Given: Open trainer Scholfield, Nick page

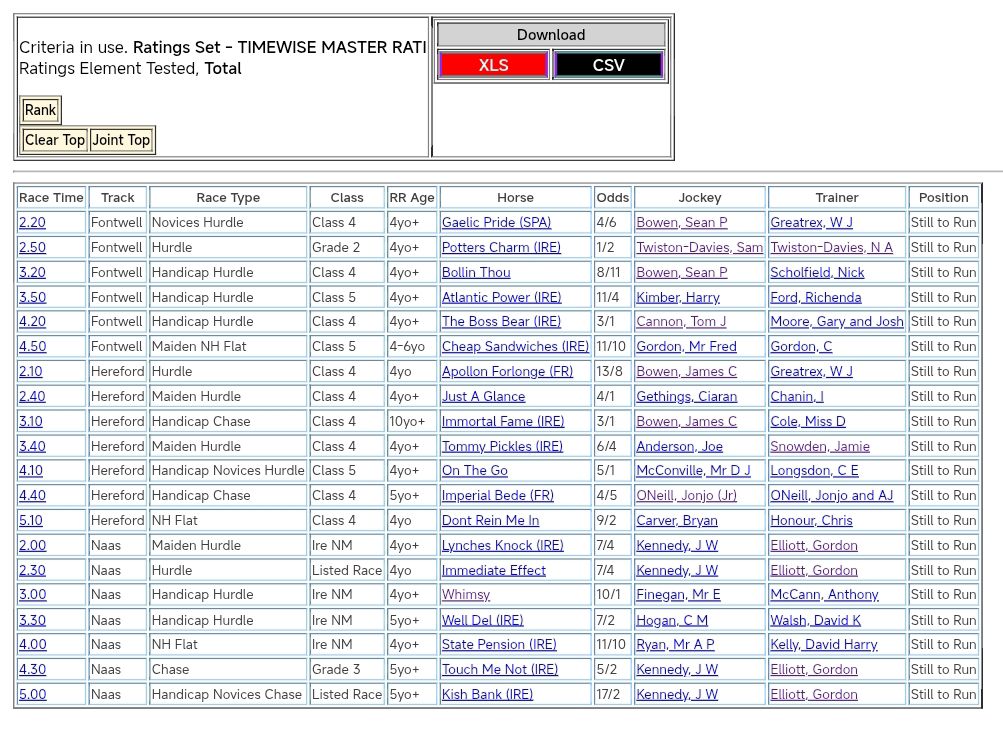Looking at the screenshot, I should [817, 272].
